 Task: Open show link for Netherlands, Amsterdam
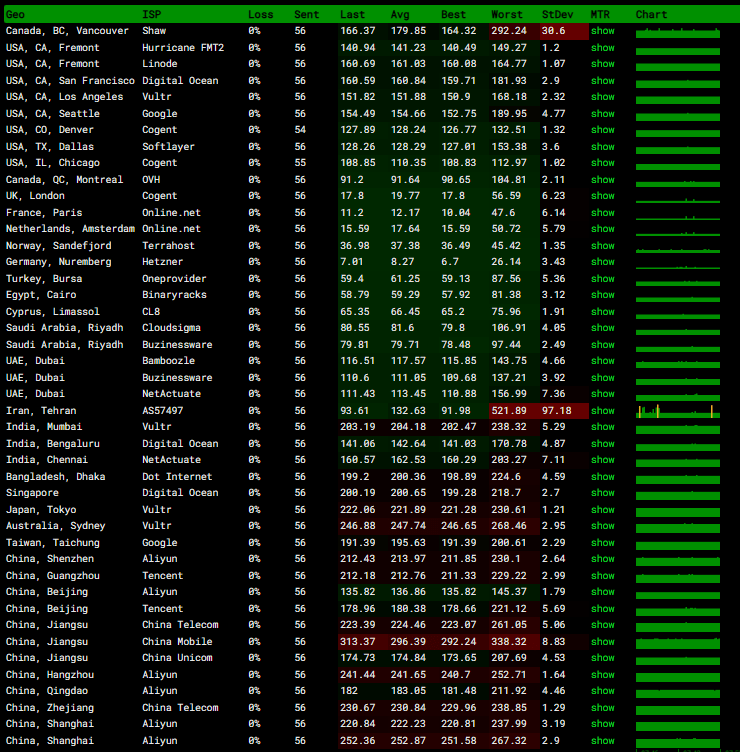[x=602, y=229]
